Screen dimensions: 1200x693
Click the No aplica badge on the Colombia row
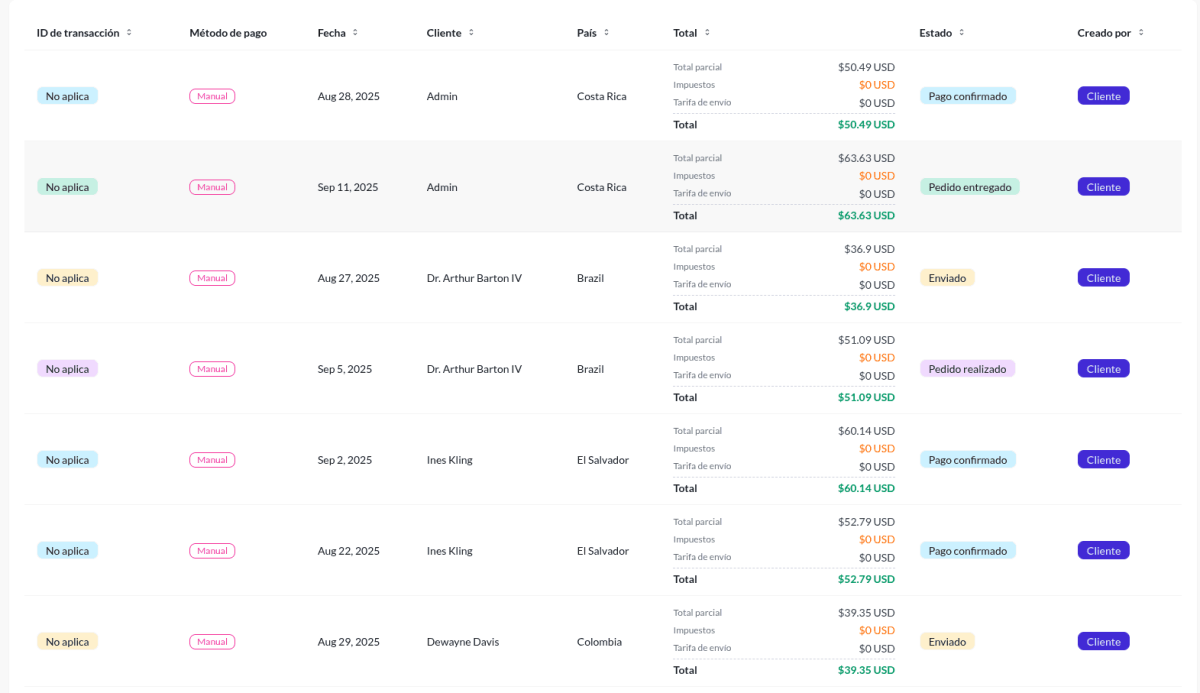67,641
